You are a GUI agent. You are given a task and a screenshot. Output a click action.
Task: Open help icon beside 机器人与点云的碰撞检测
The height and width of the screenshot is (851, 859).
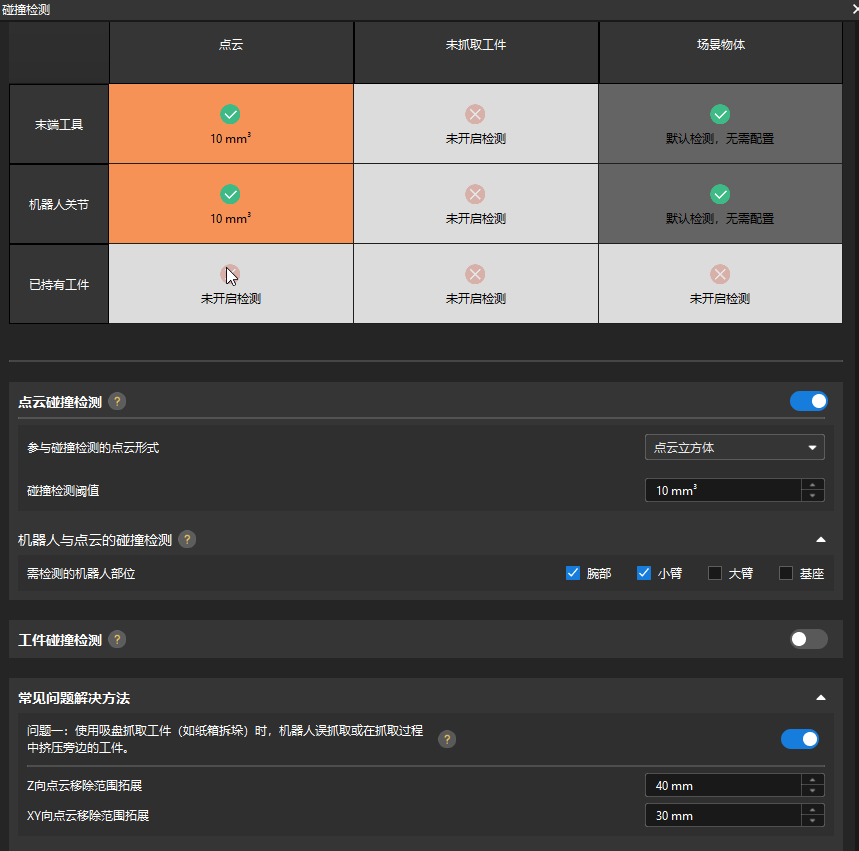(187, 539)
